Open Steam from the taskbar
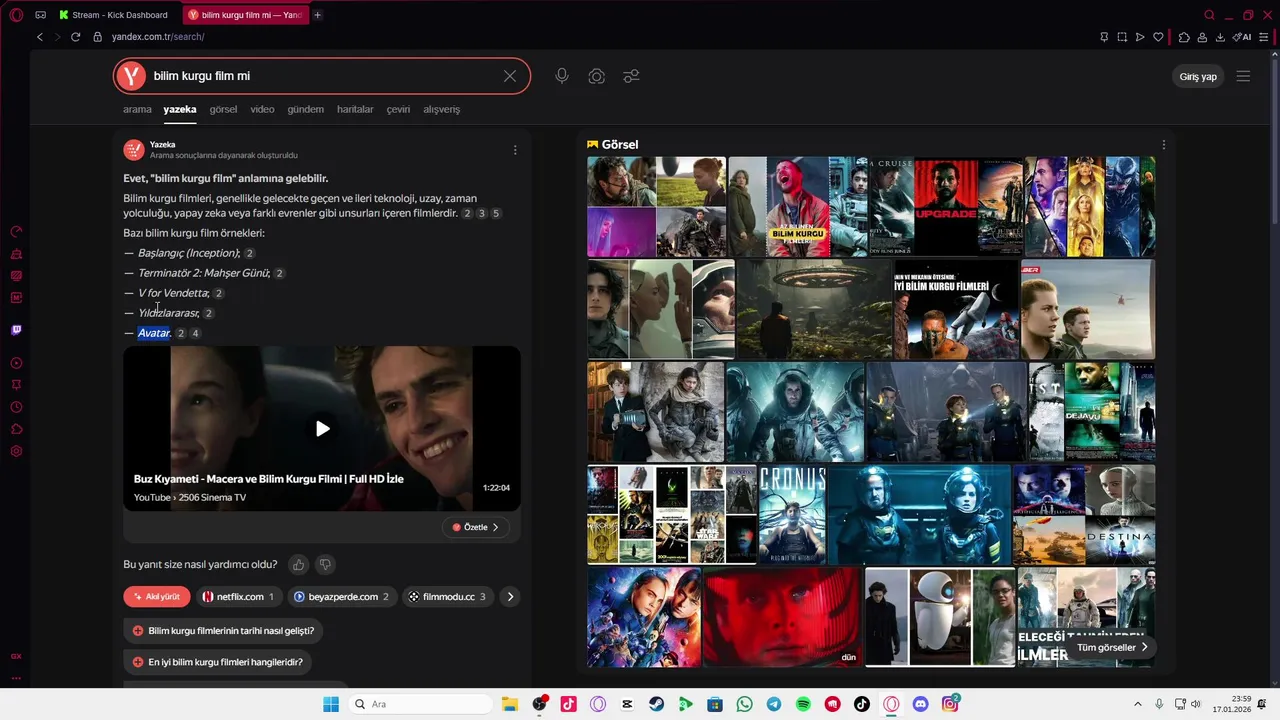Screen dimensions: 1280x720 656,704
